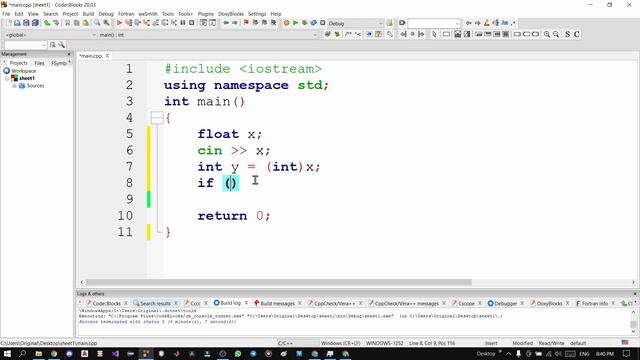Close the Management panel
640x360 pixels.
tap(69, 54)
